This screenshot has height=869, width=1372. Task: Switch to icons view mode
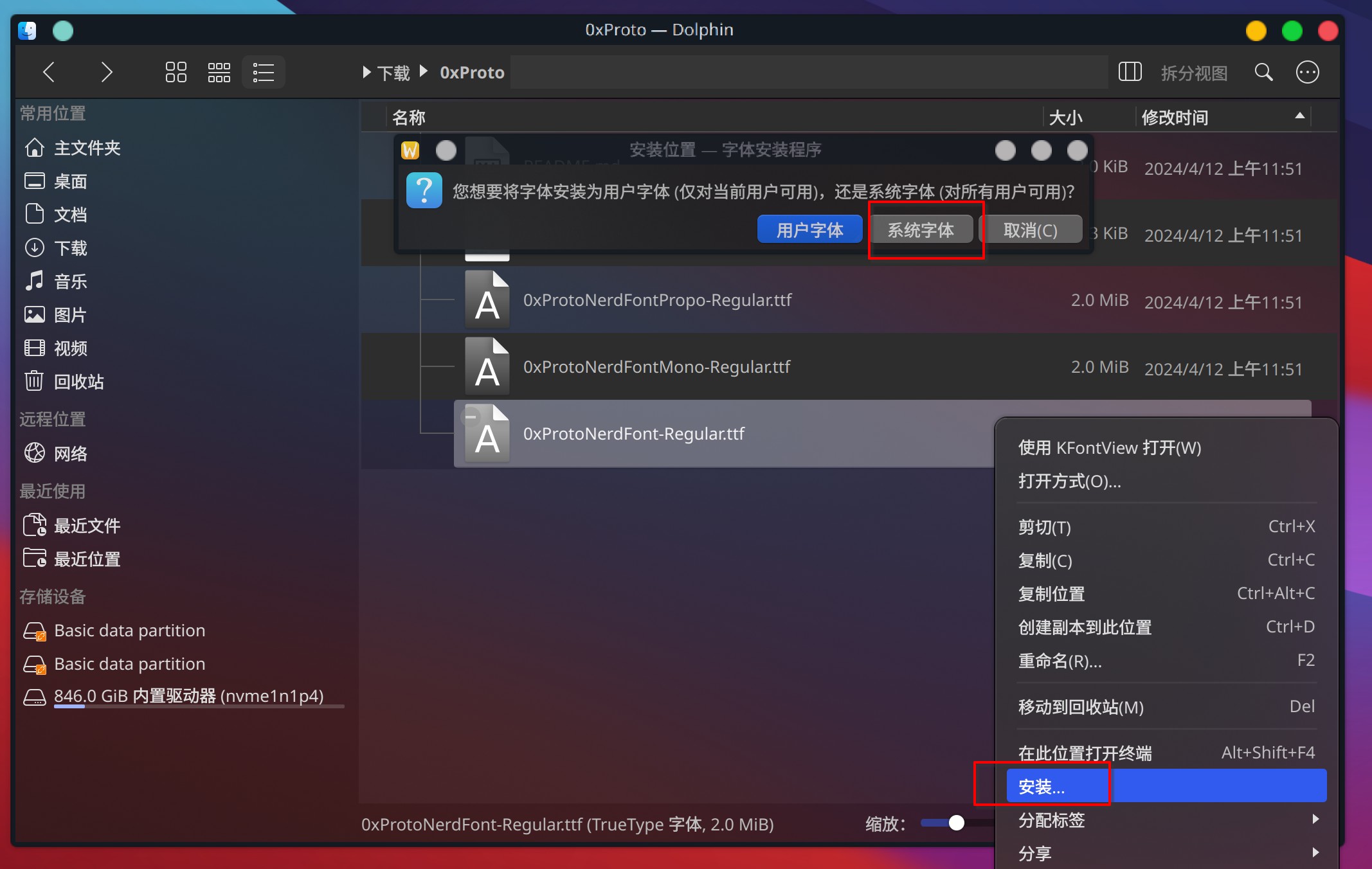tap(176, 72)
